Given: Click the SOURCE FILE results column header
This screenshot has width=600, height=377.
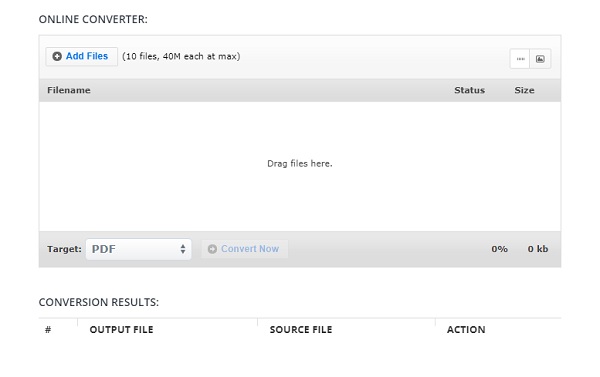Looking at the screenshot, I should point(301,330).
